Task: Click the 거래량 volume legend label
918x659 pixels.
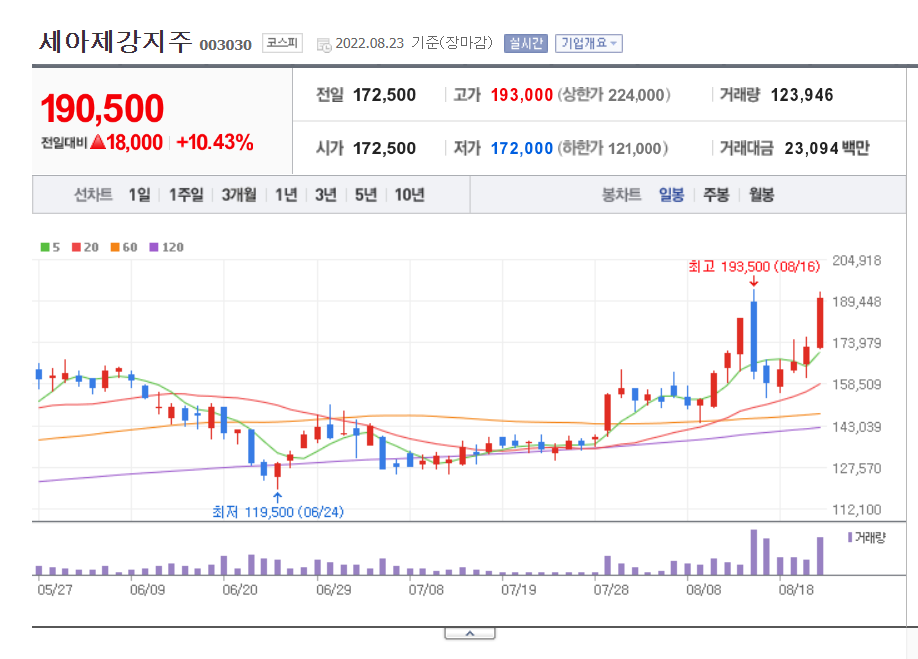Action: pos(871,537)
